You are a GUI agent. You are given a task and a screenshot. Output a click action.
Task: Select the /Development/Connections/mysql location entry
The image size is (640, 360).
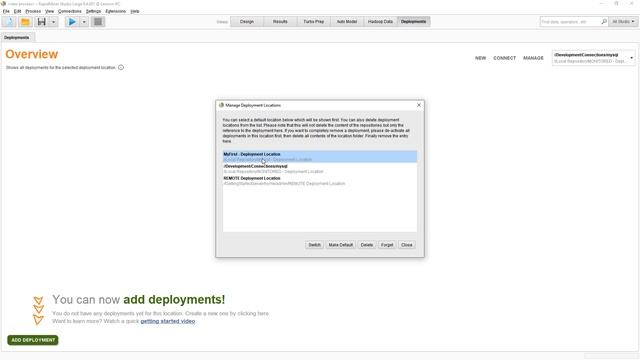coord(320,169)
